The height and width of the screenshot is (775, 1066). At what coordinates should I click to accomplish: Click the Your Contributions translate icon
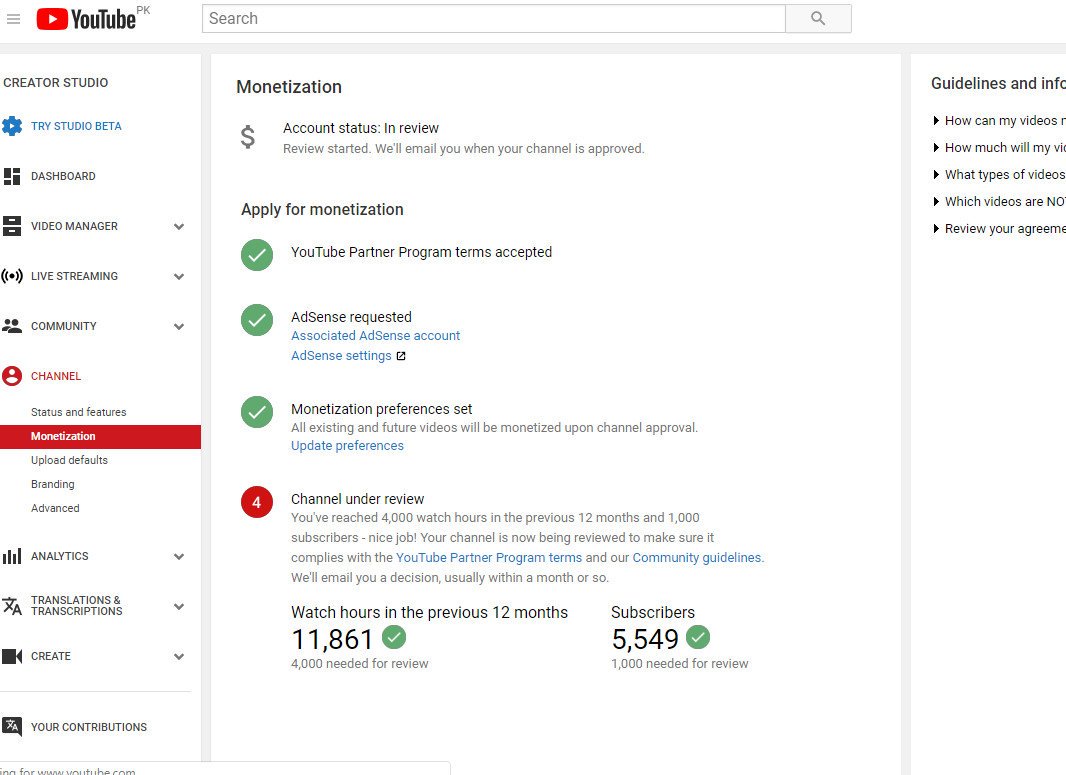(12, 727)
